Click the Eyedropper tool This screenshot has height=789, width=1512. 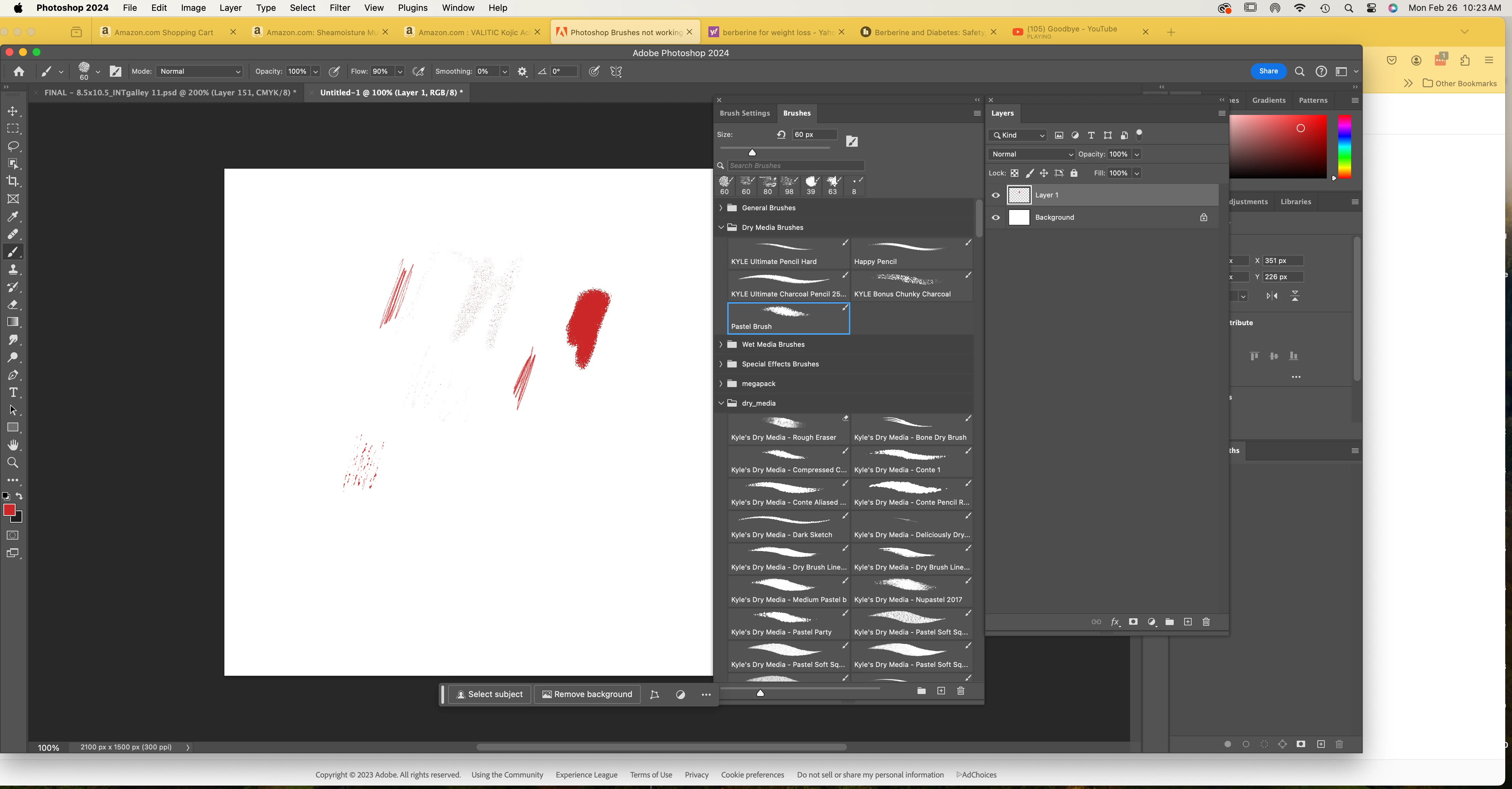pyautogui.click(x=13, y=217)
